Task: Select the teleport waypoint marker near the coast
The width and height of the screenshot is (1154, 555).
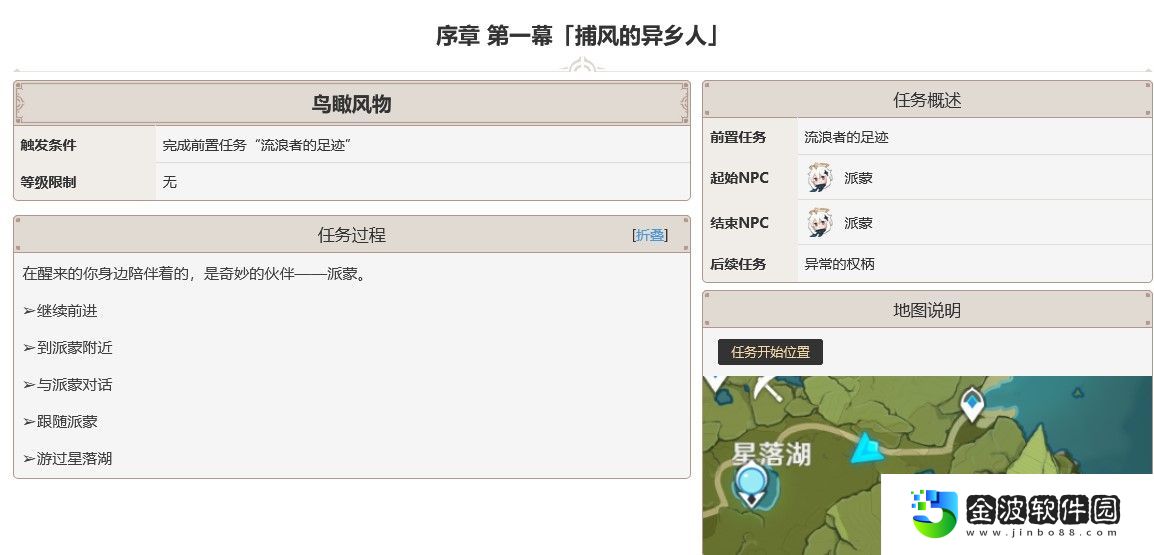Action: [972, 406]
